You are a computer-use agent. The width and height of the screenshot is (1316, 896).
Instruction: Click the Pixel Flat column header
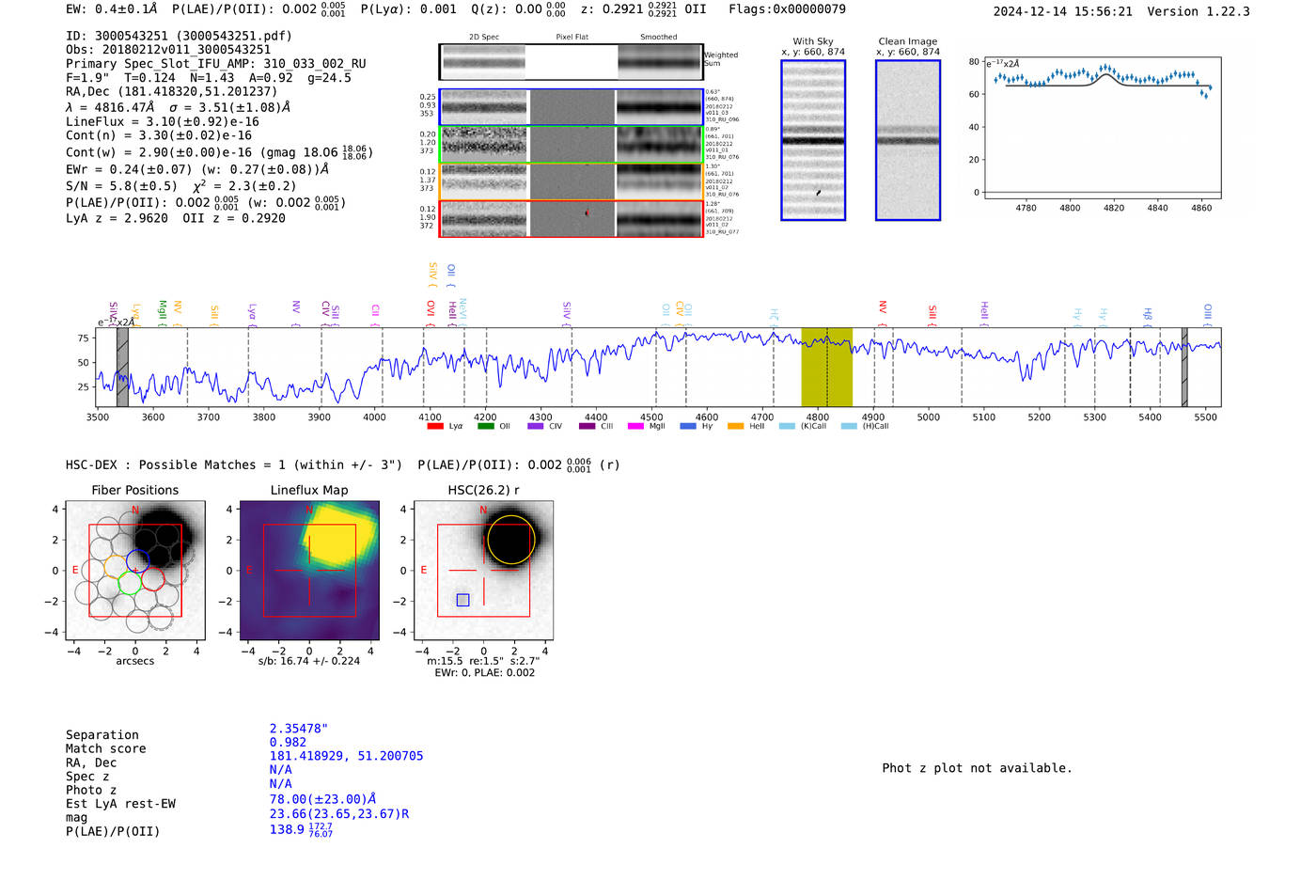coord(572,38)
